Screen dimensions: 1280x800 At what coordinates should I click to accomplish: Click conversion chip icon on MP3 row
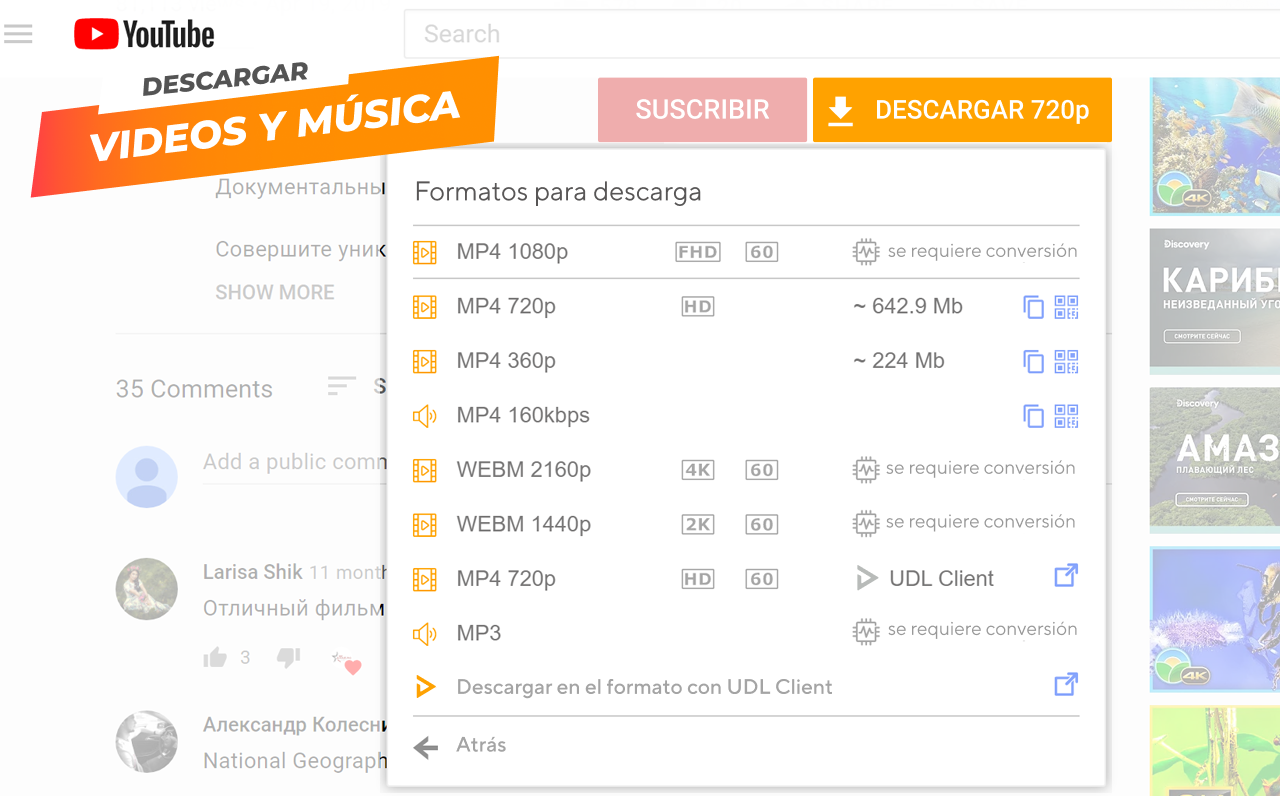pos(865,632)
